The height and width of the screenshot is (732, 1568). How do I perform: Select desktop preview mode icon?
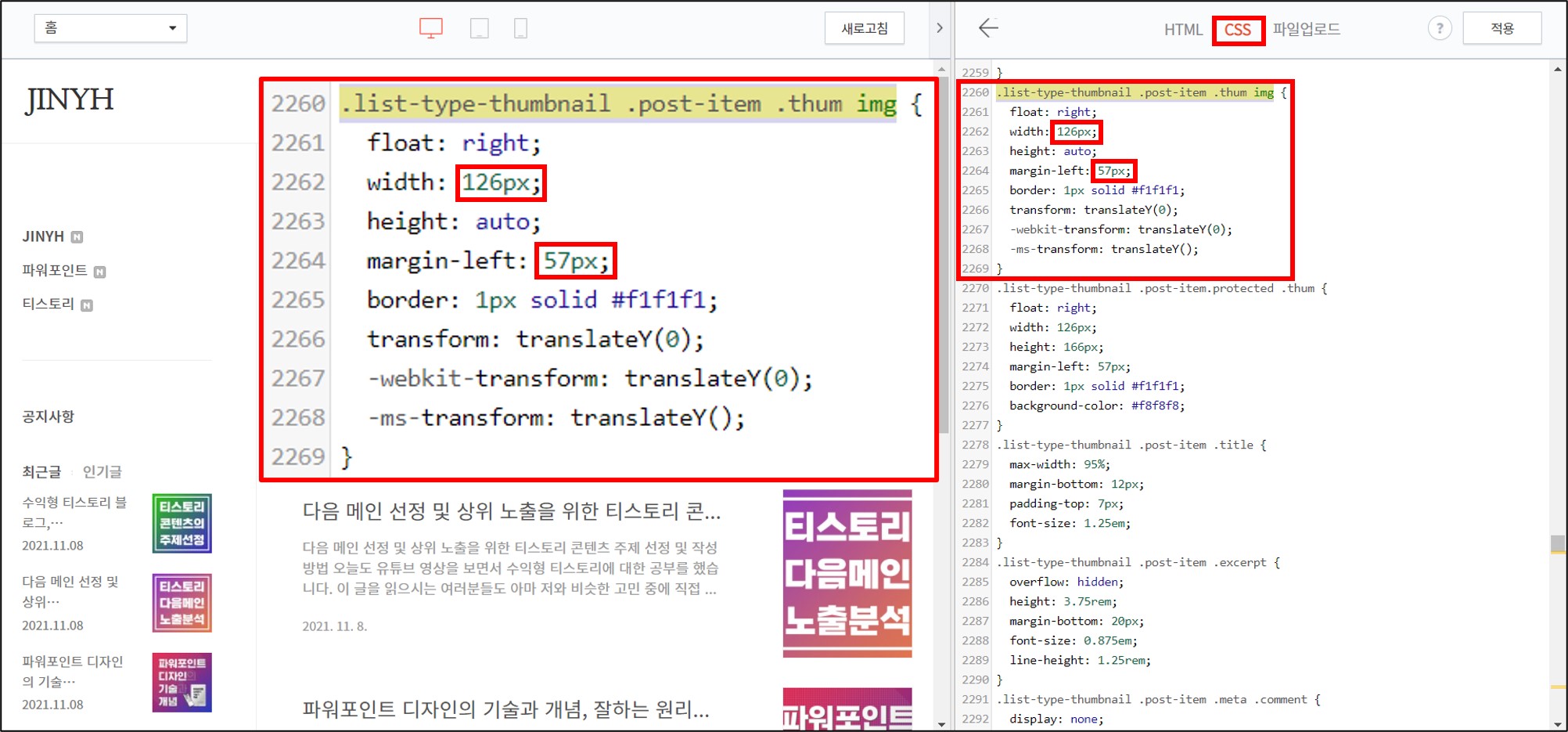point(431,29)
